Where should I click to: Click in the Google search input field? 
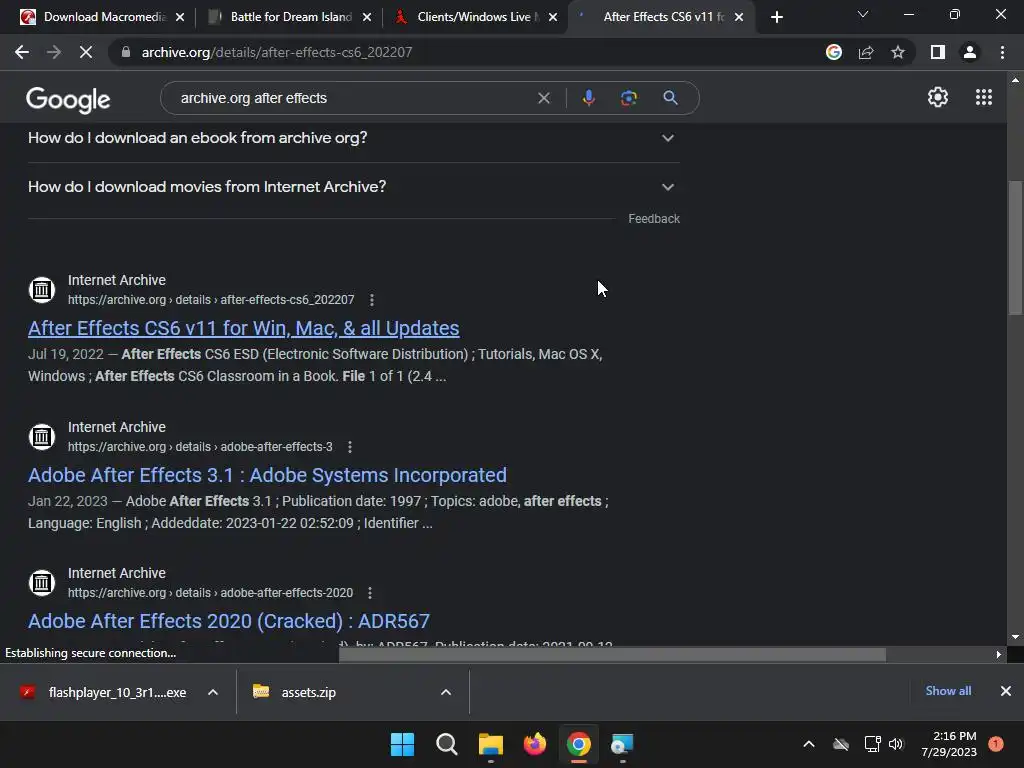pyautogui.click(x=353, y=98)
